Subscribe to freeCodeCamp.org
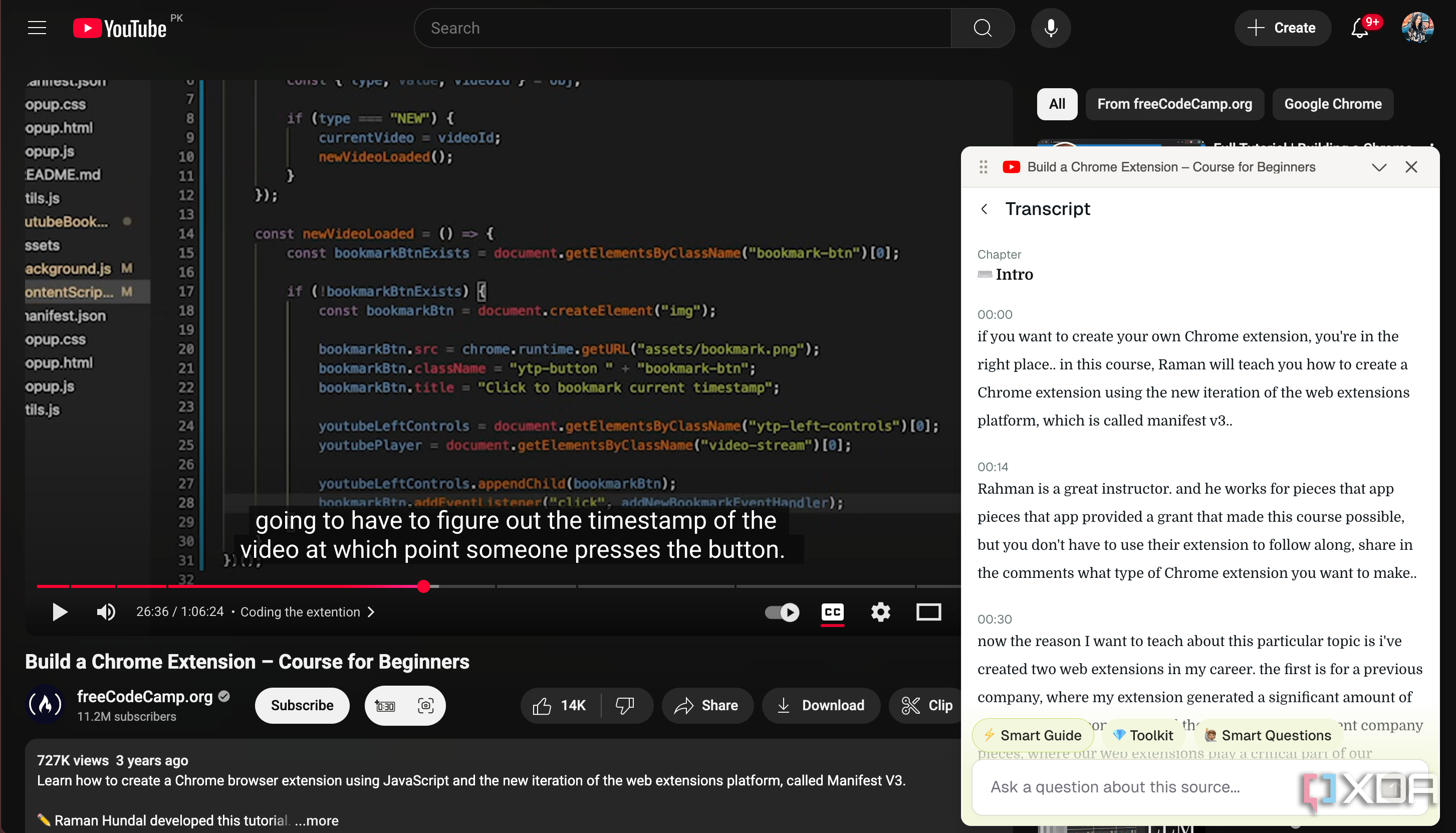1456x833 pixels. pyautogui.click(x=302, y=705)
